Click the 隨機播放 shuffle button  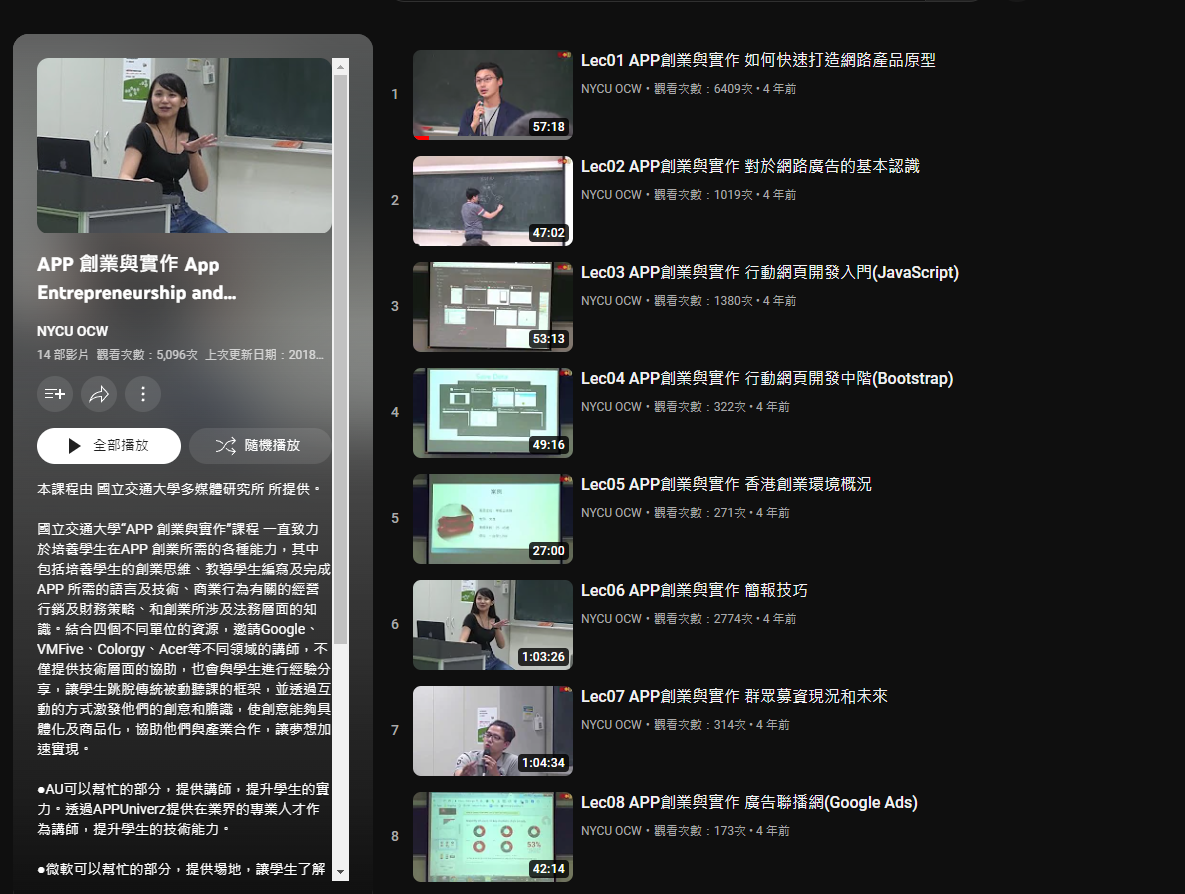[x=260, y=446]
